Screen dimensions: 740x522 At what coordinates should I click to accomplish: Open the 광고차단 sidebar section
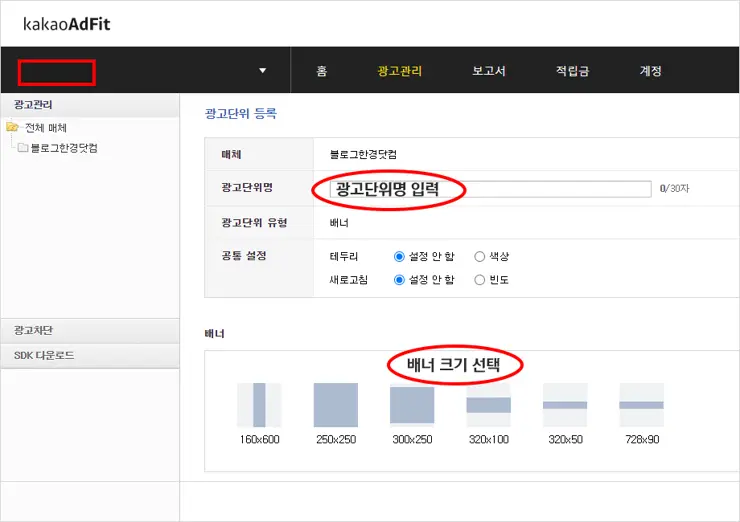pyautogui.click(x=90, y=330)
